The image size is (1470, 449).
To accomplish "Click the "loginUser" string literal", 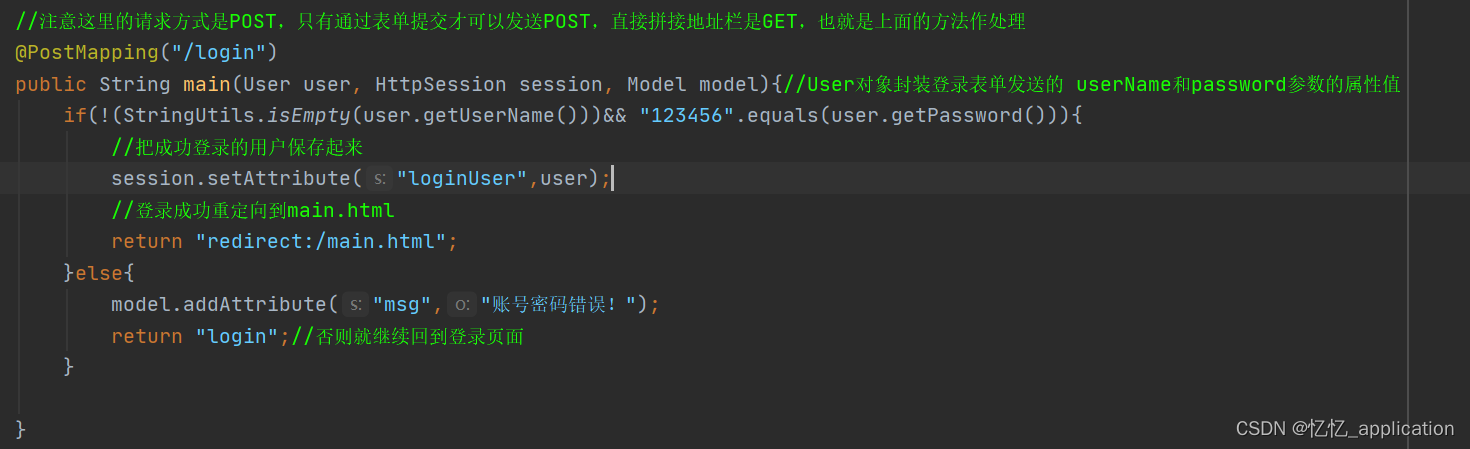I will pos(462,179).
